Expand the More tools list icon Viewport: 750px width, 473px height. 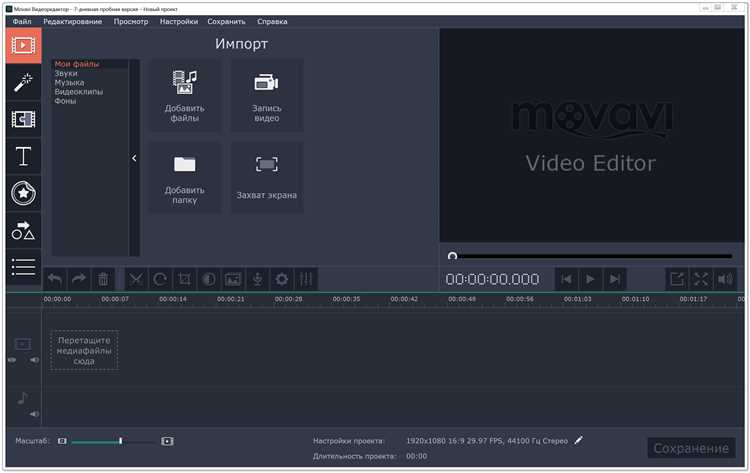coord(22,266)
